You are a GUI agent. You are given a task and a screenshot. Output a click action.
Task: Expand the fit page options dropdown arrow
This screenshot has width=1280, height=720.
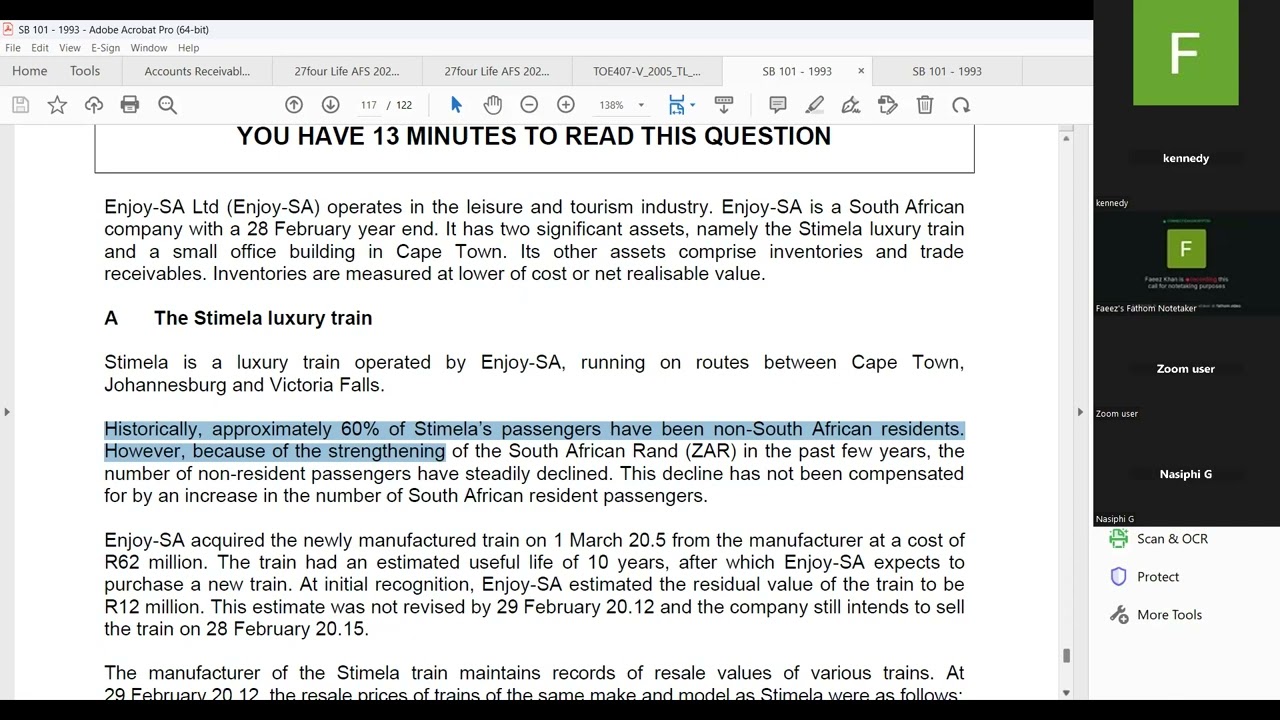tap(692, 105)
